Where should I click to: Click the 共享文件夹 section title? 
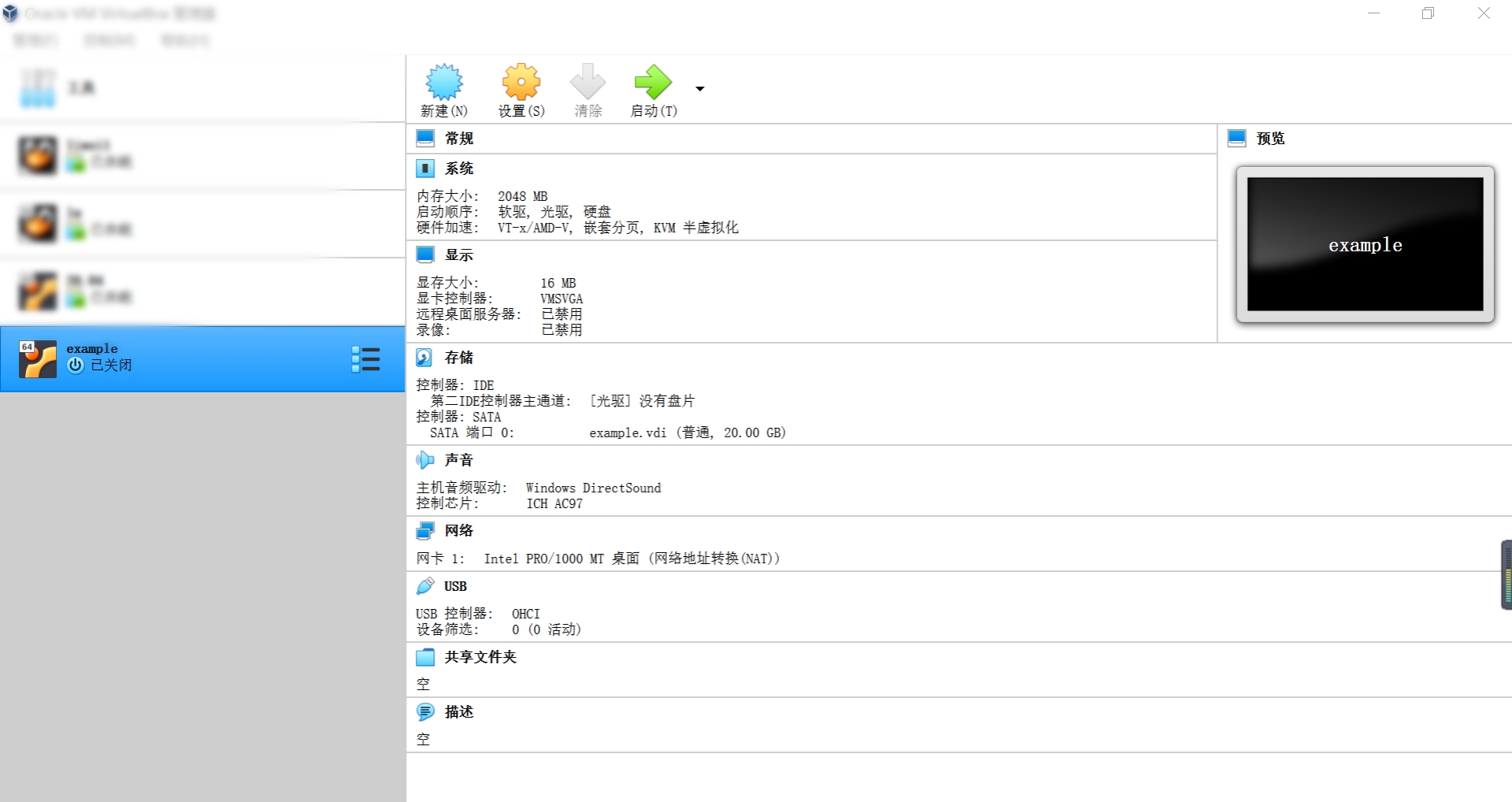tap(480, 657)
